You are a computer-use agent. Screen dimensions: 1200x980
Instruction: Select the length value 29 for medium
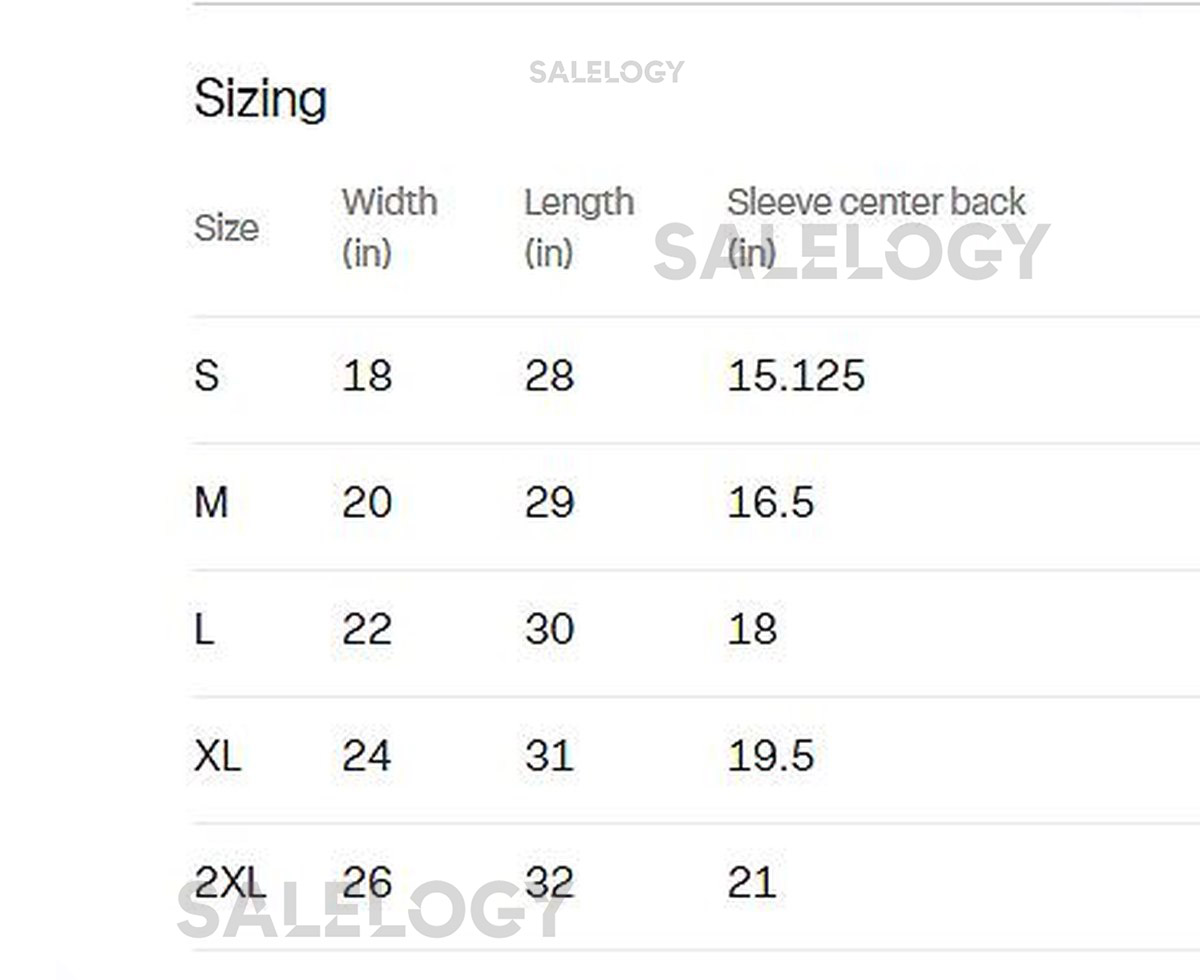549,502
